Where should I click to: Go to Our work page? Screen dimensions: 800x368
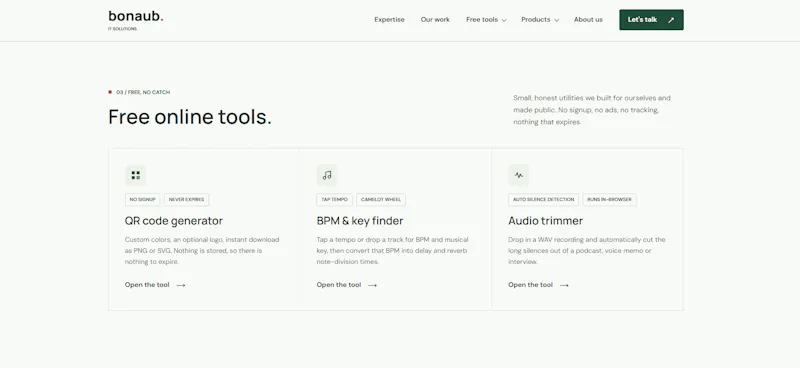(x=435, y=19)
